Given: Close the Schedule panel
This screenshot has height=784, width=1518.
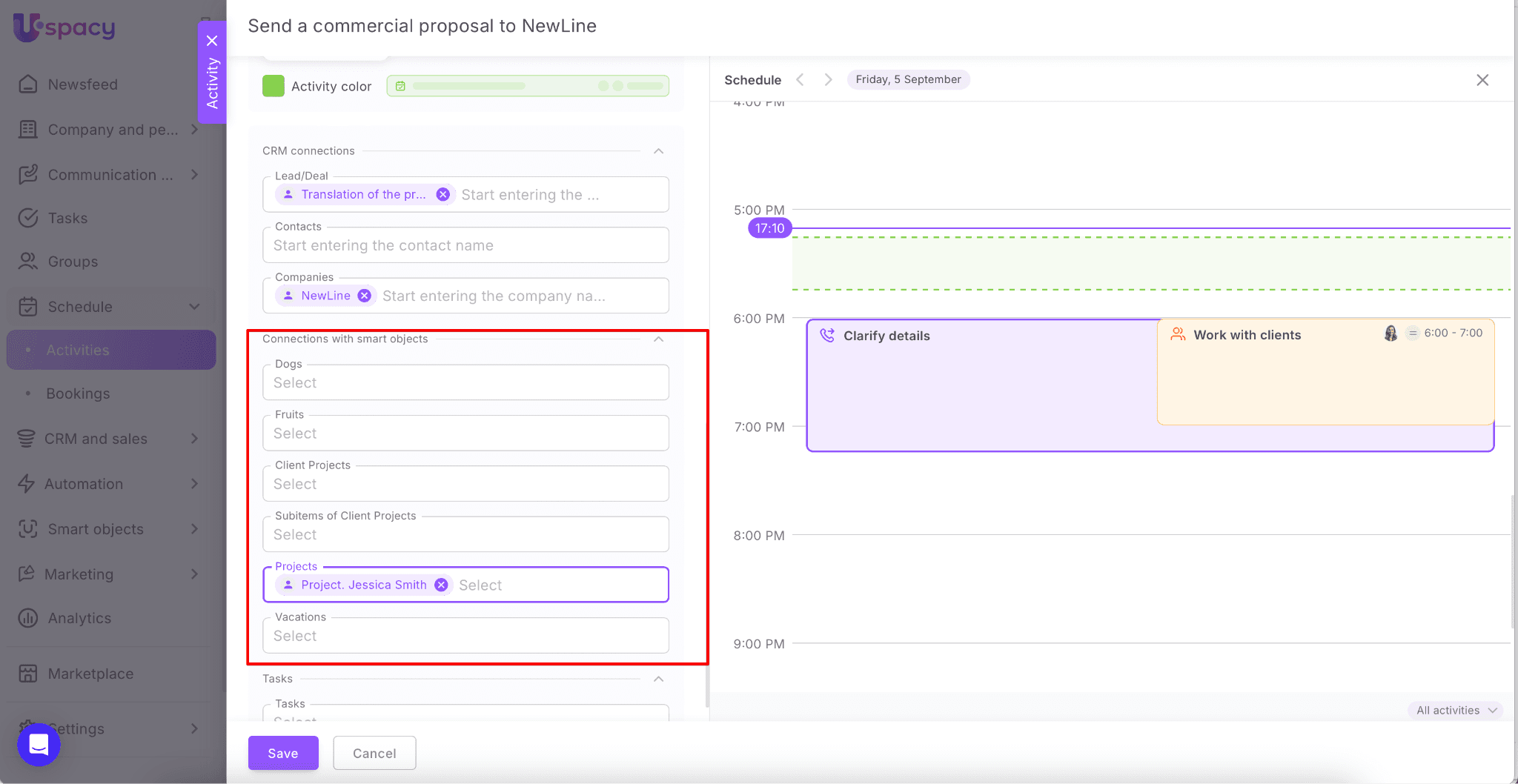Looking at the screenshot, I should (x=1482, y=80).
